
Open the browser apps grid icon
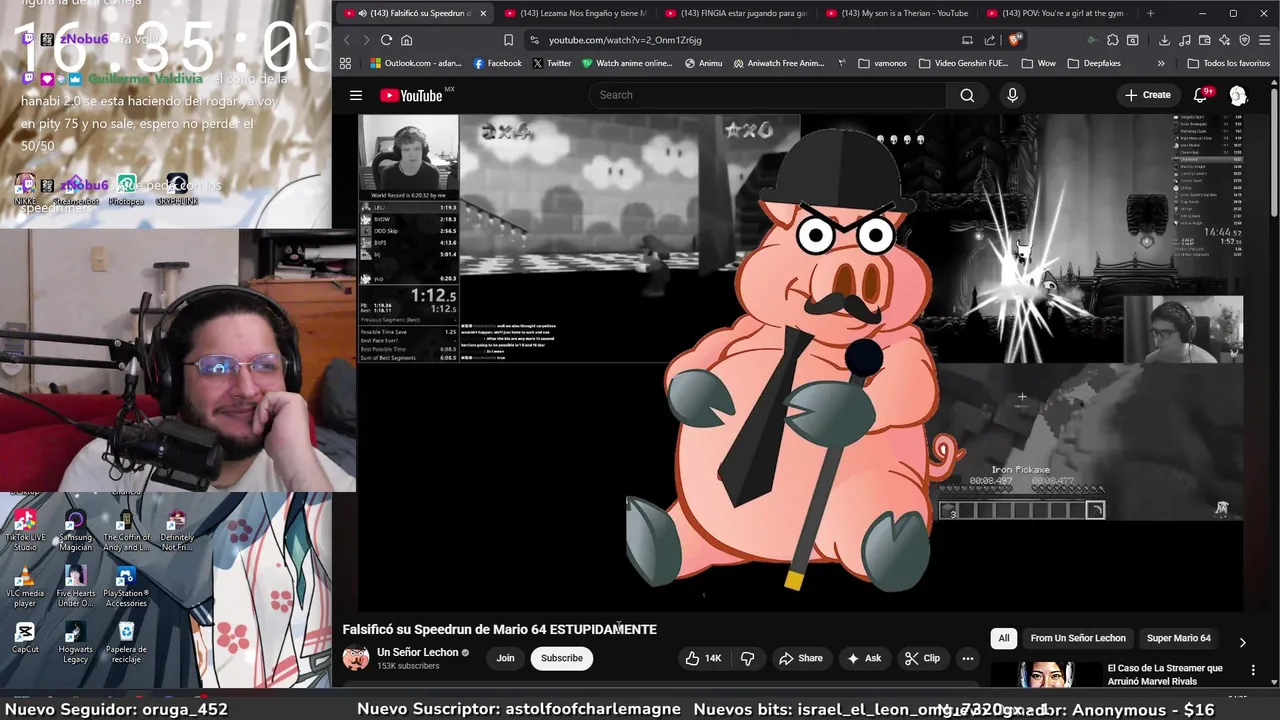coord(346,63)
